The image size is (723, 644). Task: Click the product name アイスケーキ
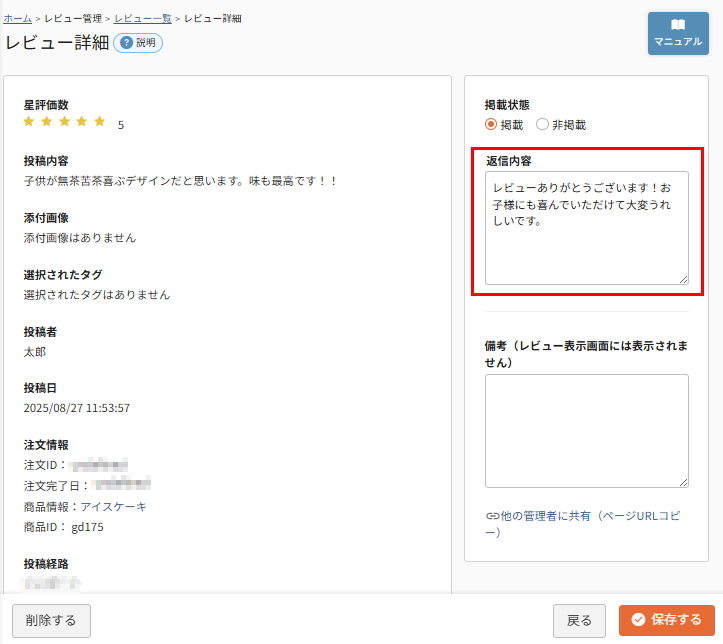tap(114, 507)
